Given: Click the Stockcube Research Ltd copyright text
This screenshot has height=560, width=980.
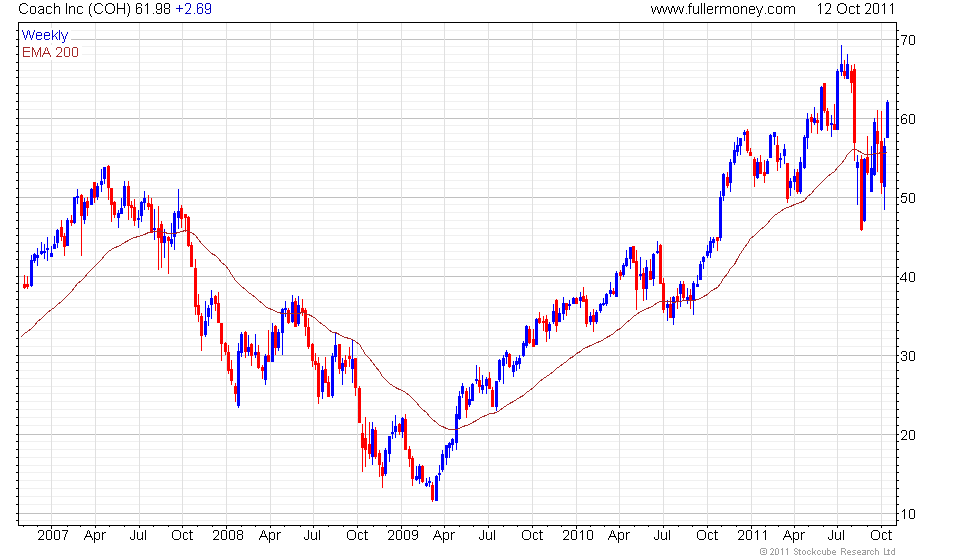Looking at the screenshot, I should tap(828, 552).
